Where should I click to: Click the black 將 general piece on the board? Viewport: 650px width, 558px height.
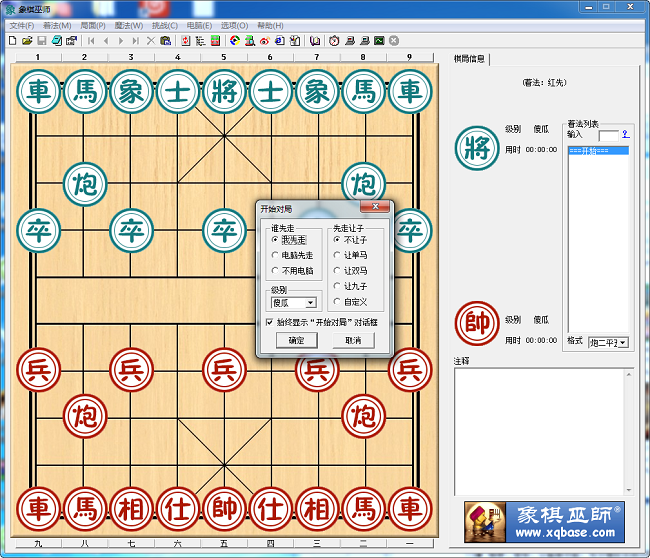[x=224, y=91]
